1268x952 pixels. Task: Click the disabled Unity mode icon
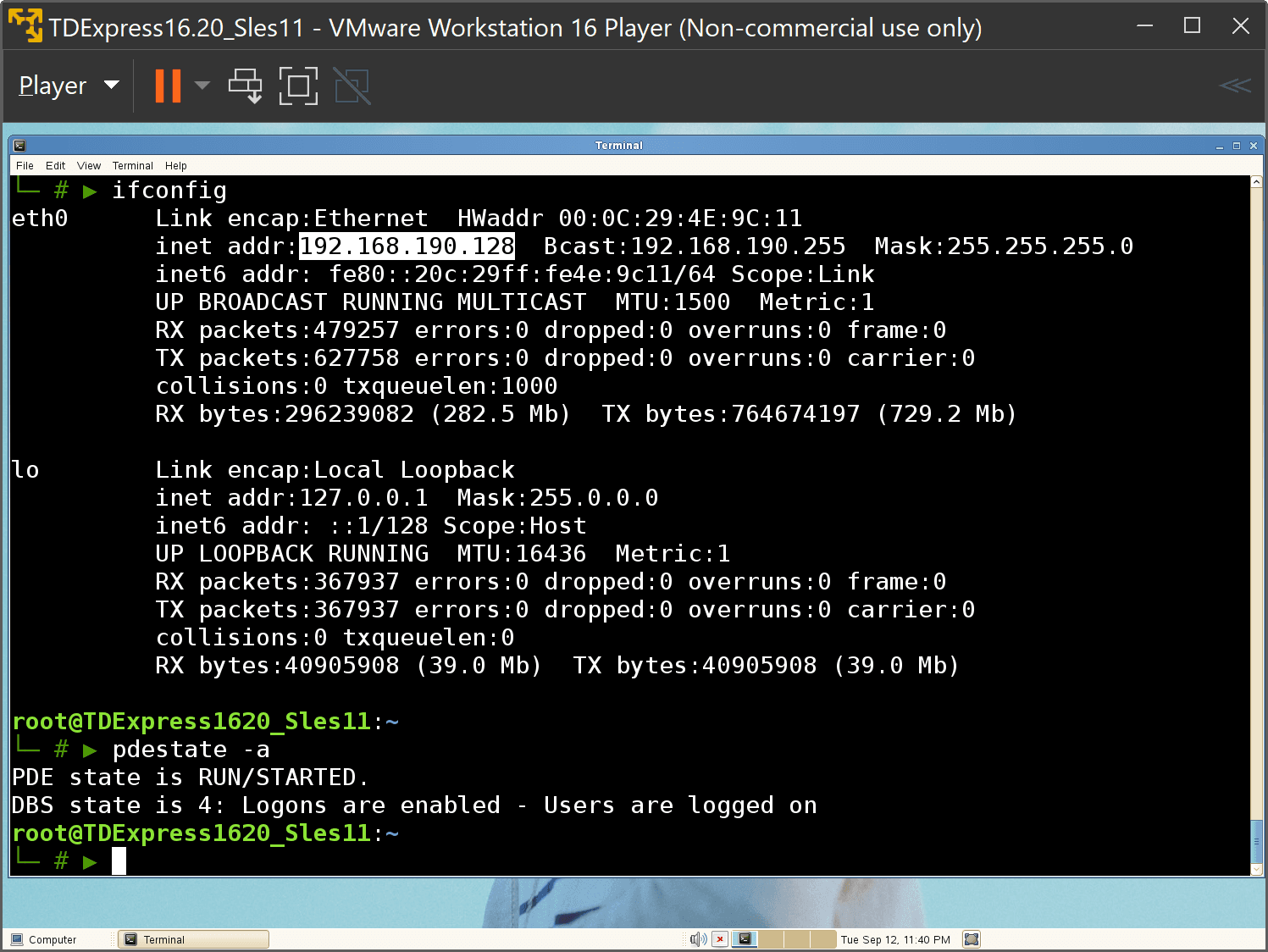pyautogui.click(x=352, y=86)
